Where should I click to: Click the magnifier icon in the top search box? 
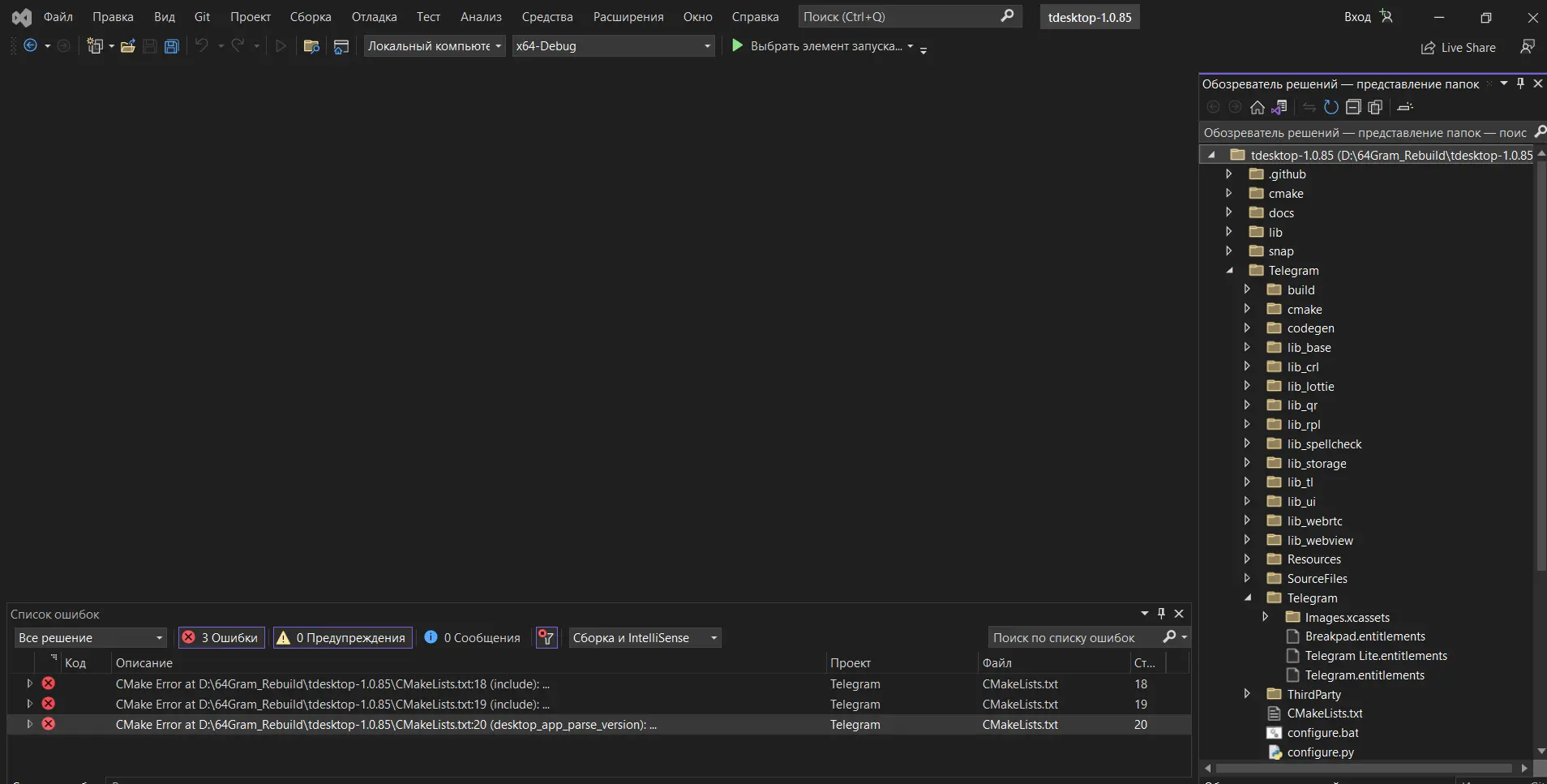[x=1007, y=15]
